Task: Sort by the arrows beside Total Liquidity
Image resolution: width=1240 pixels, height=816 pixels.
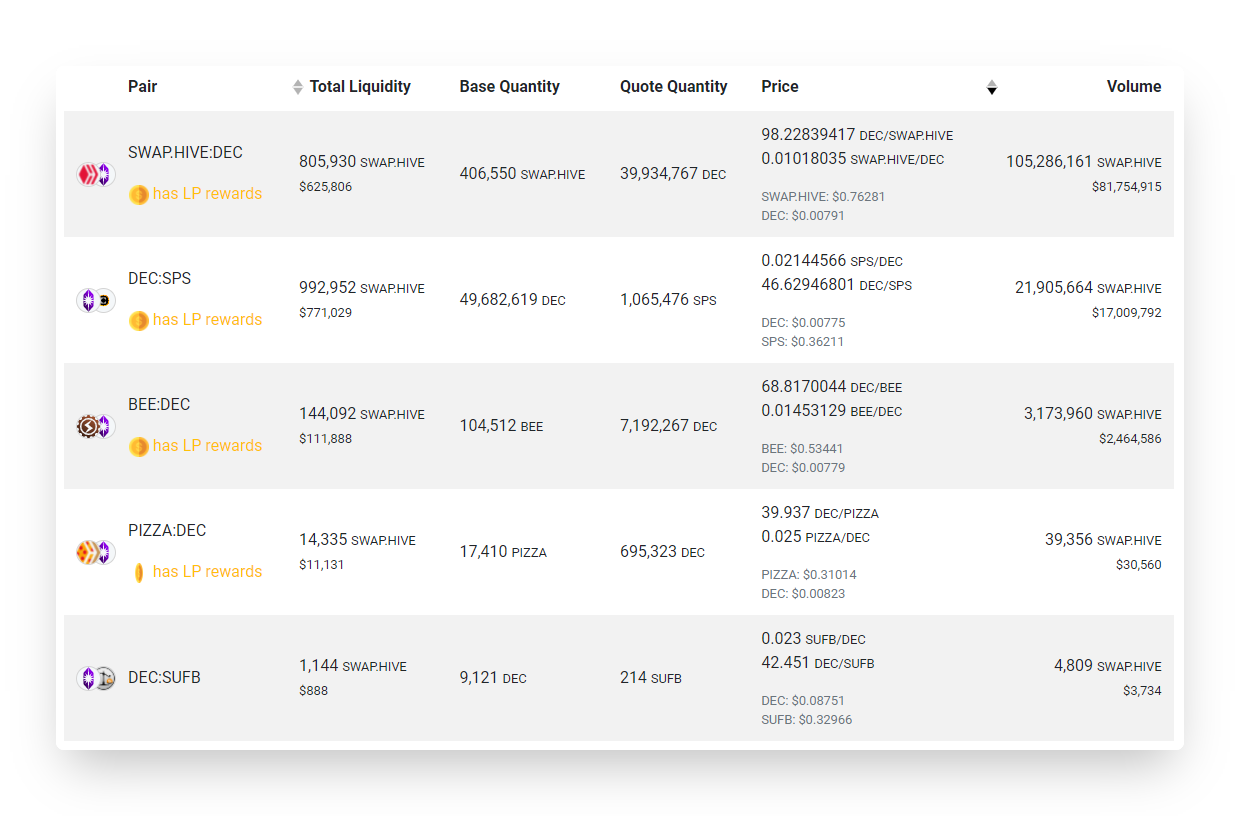Action: tap(297, 87)
